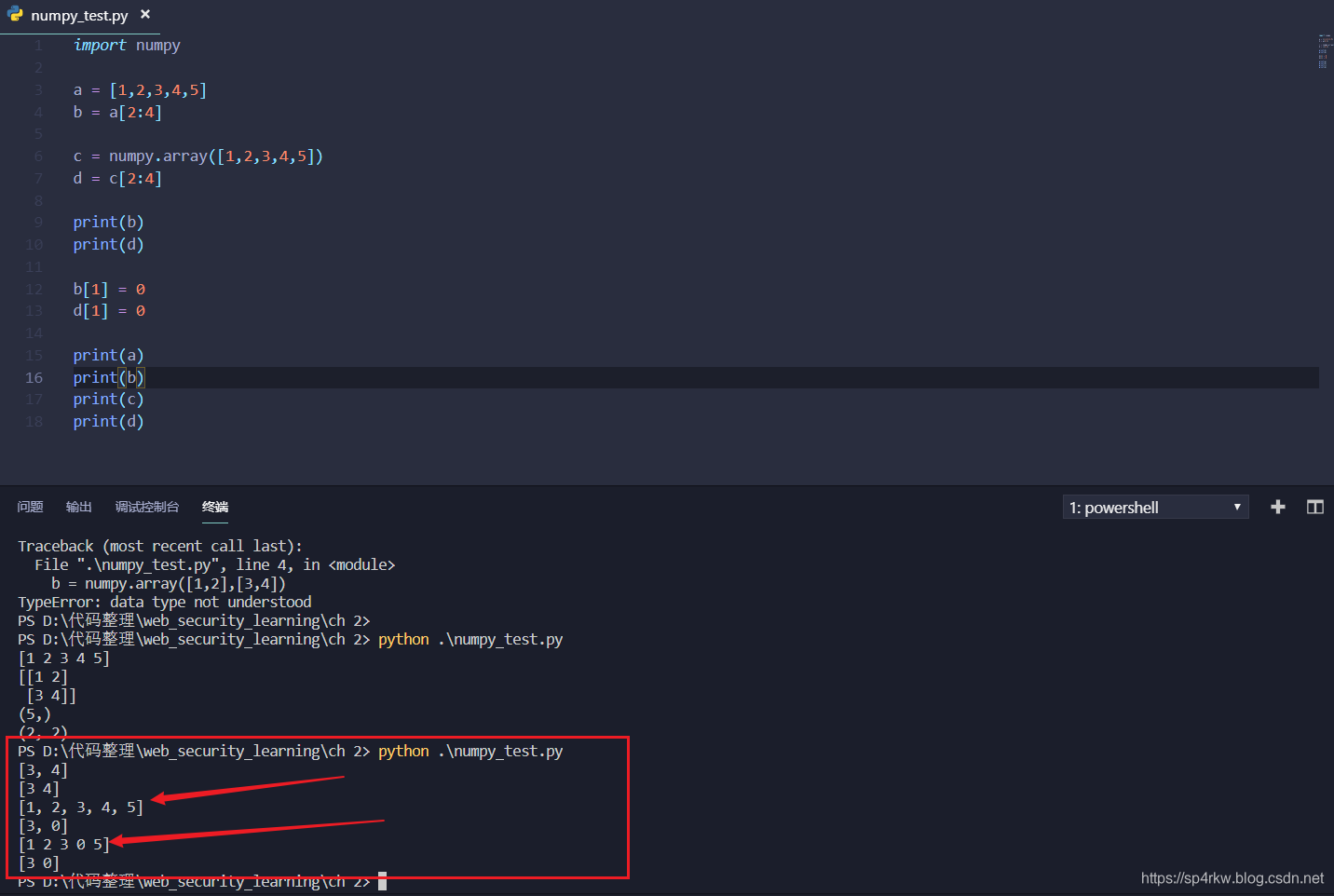Click the 'import numpy' code line
This screenshot has height=896, width=1334.
(x=127, y=45)
